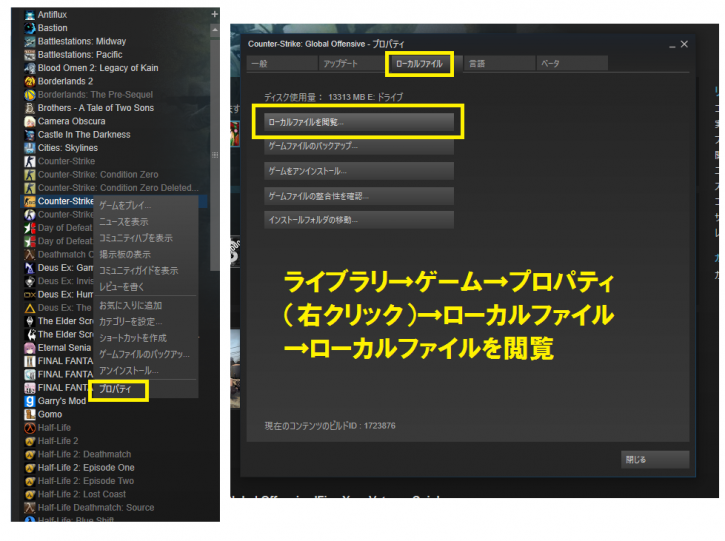Viewport: 725px width, 541px height.
Task: Choose お気に入りに追加 menu entry
Action: coord(146,306)
